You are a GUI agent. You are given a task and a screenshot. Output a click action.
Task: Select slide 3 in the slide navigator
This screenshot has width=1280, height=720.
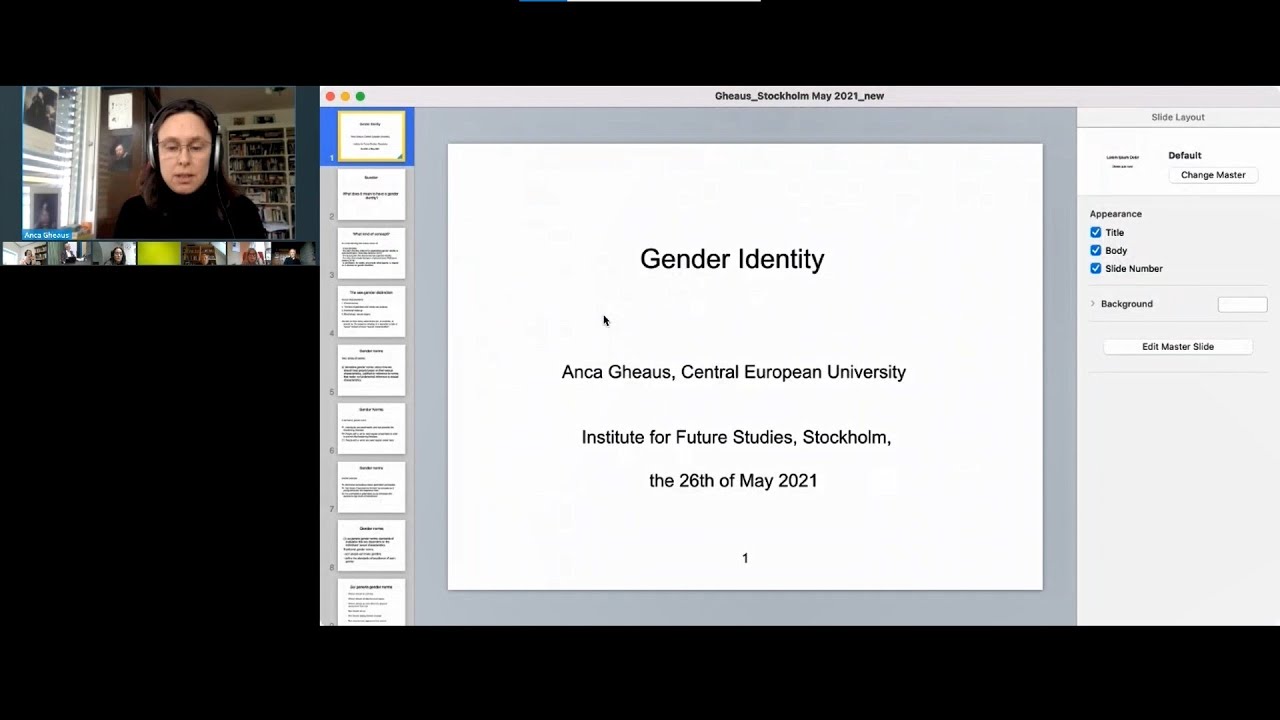(370, 252)
